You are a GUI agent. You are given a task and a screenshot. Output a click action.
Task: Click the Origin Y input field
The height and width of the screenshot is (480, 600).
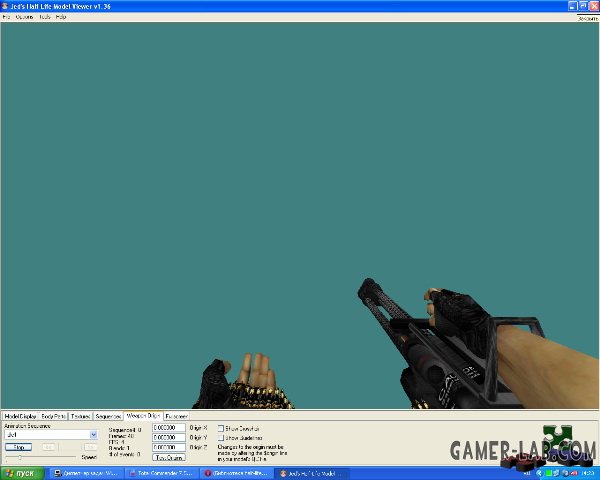click(x=169, y=438)
